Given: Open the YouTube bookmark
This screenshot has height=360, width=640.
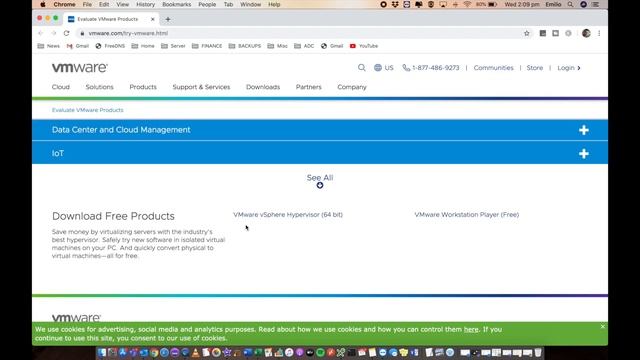Looking at the screenshot, I should [364, 46].
